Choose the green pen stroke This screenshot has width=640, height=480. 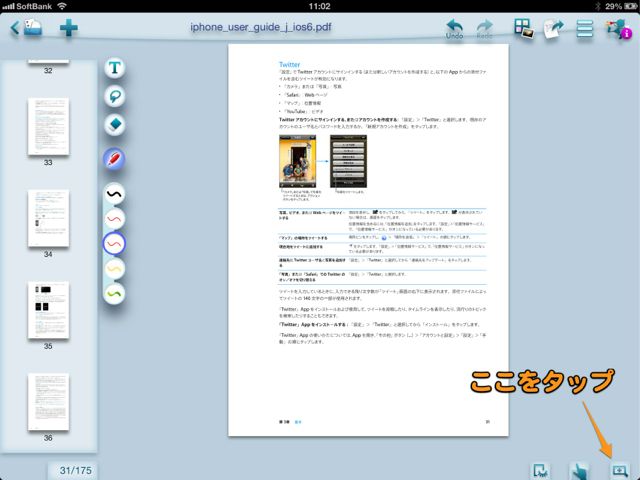pos(114,294)
